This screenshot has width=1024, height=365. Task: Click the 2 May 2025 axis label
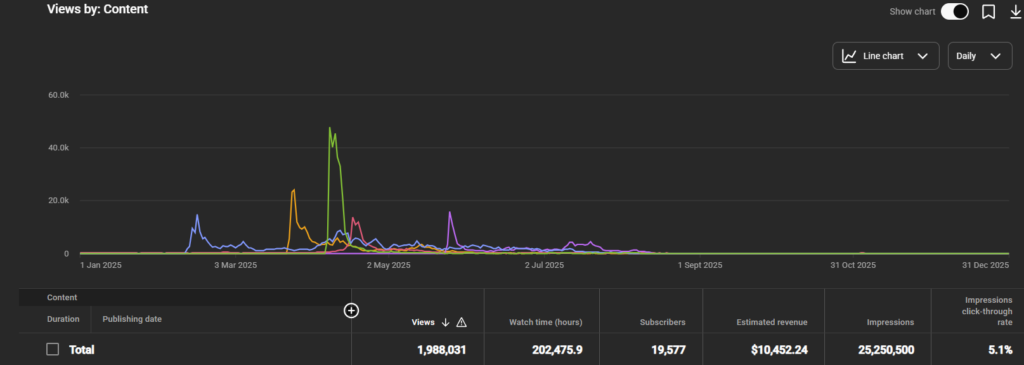(x=388, y=265)
